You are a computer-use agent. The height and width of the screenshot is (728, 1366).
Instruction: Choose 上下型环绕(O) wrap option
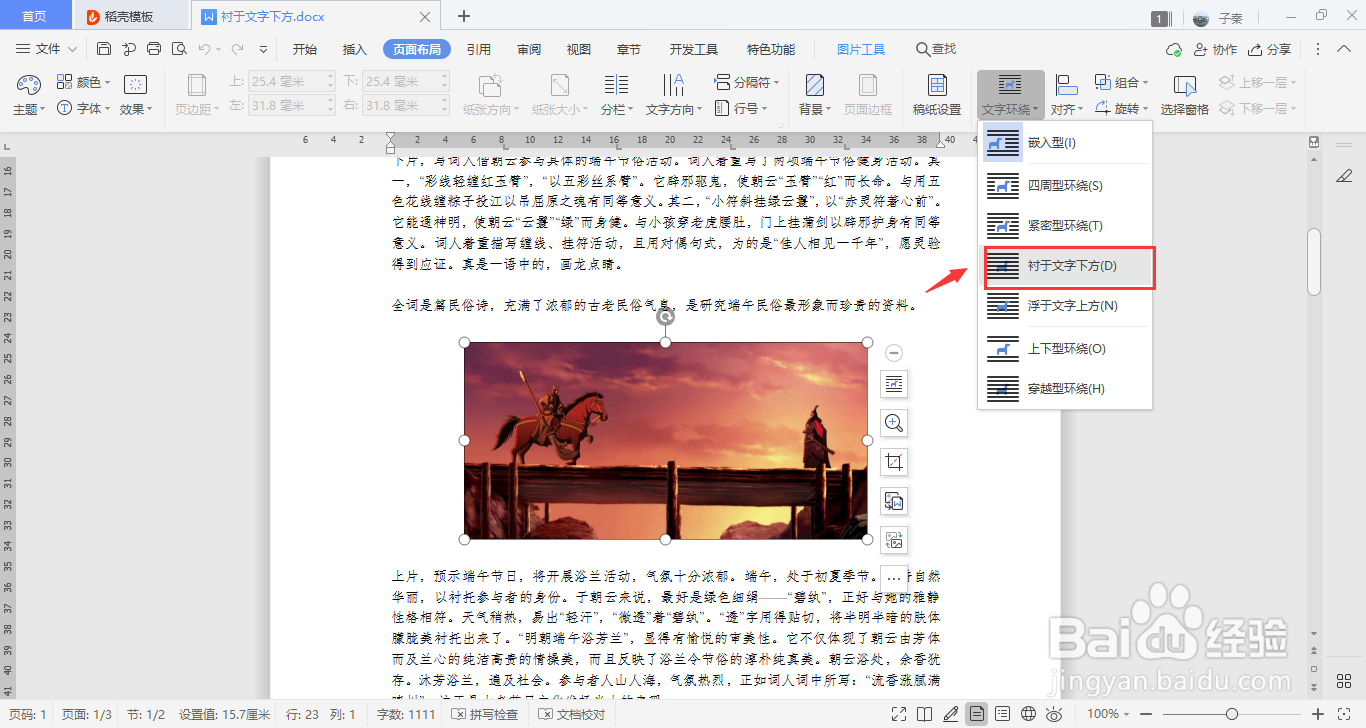tap(1065, 349)
